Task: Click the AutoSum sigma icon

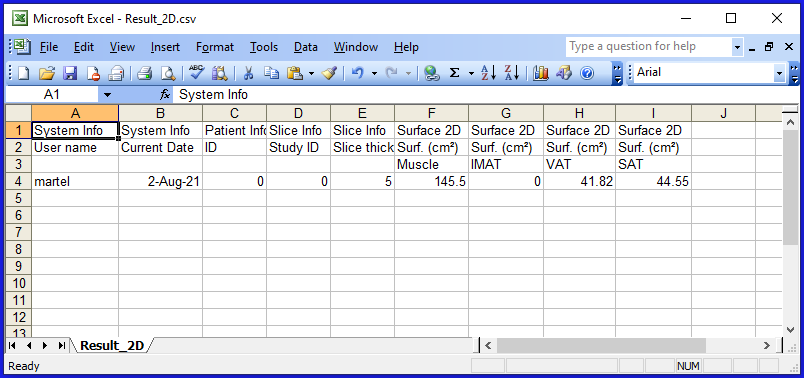Action: (x=454, y=73)
